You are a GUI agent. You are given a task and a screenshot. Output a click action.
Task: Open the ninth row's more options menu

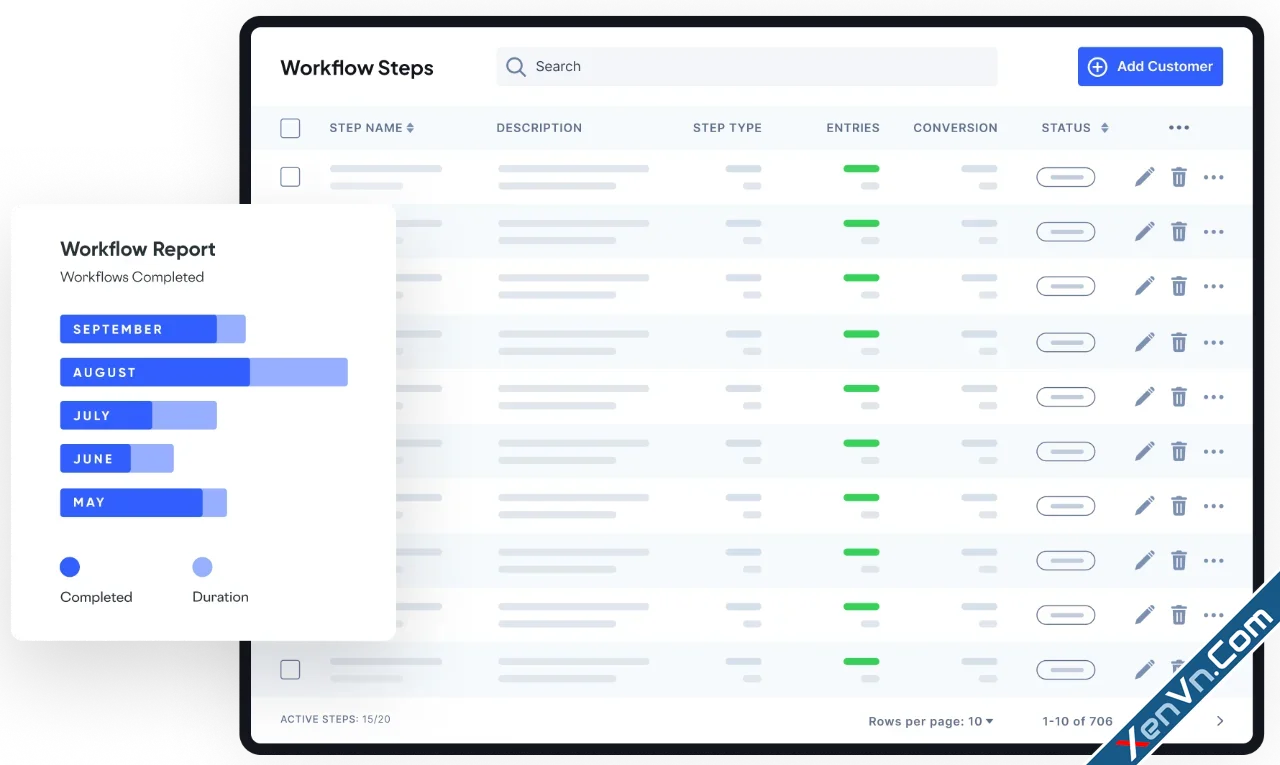pyautogui.click(x=1214, y=615)
